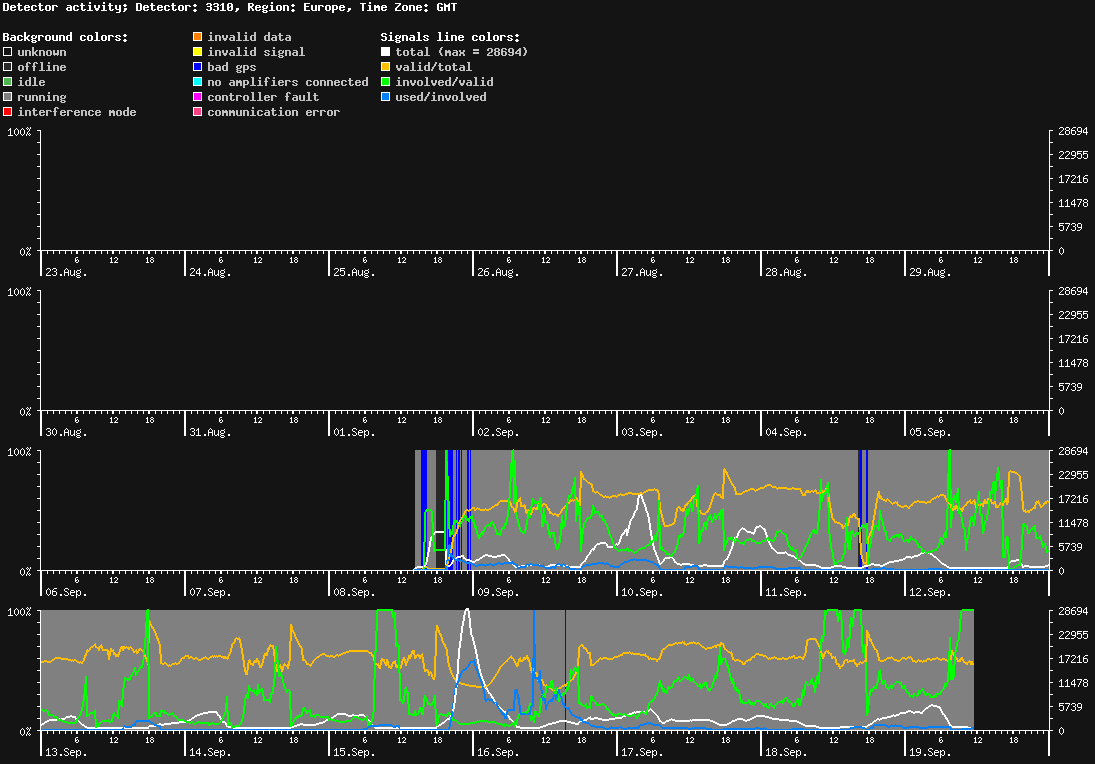Click the magenta controller fault swatch
This screenshot has height=764, width=1095.
[198, 97]
